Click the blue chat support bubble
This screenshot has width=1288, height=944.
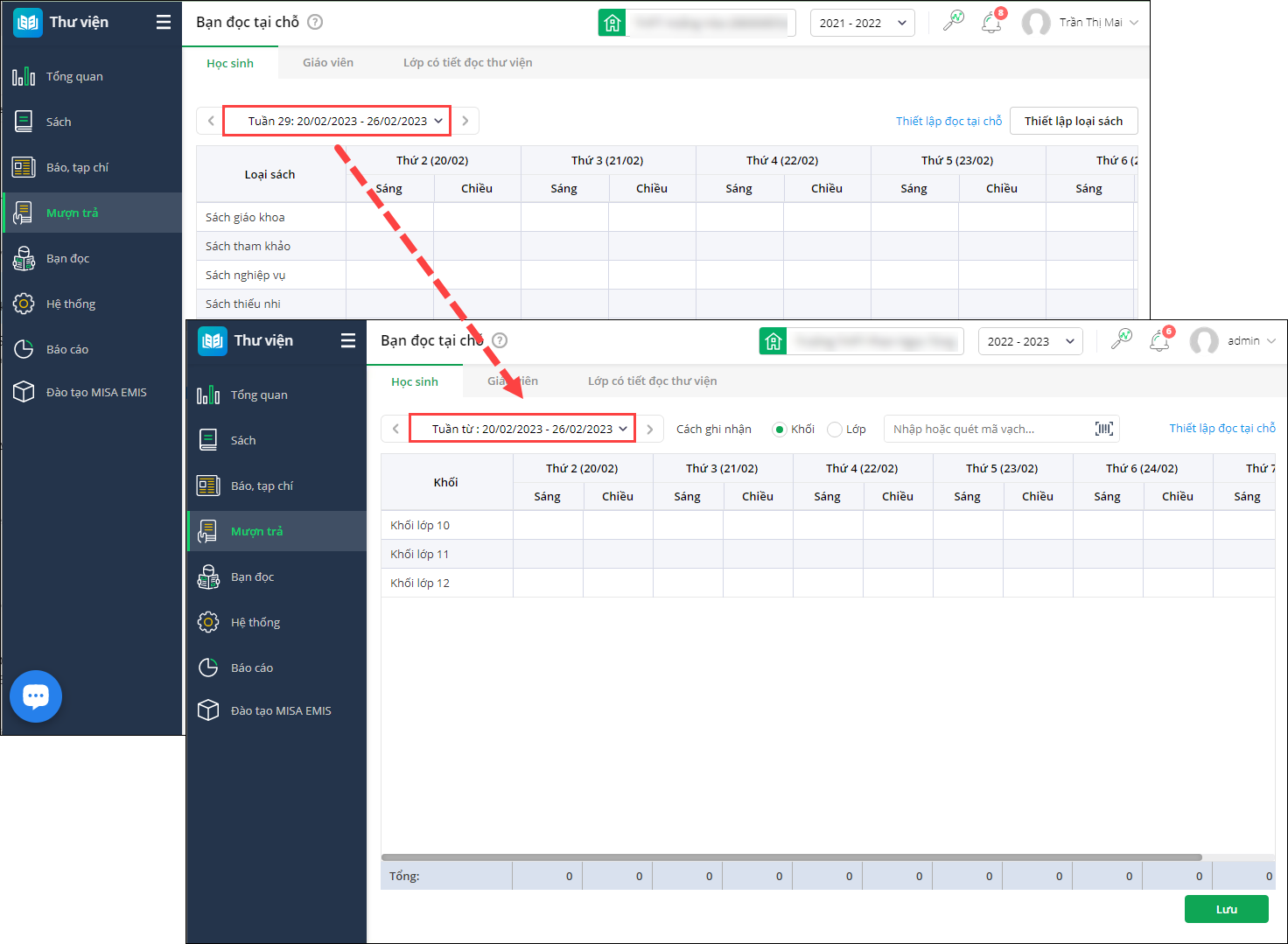[36, 696]
